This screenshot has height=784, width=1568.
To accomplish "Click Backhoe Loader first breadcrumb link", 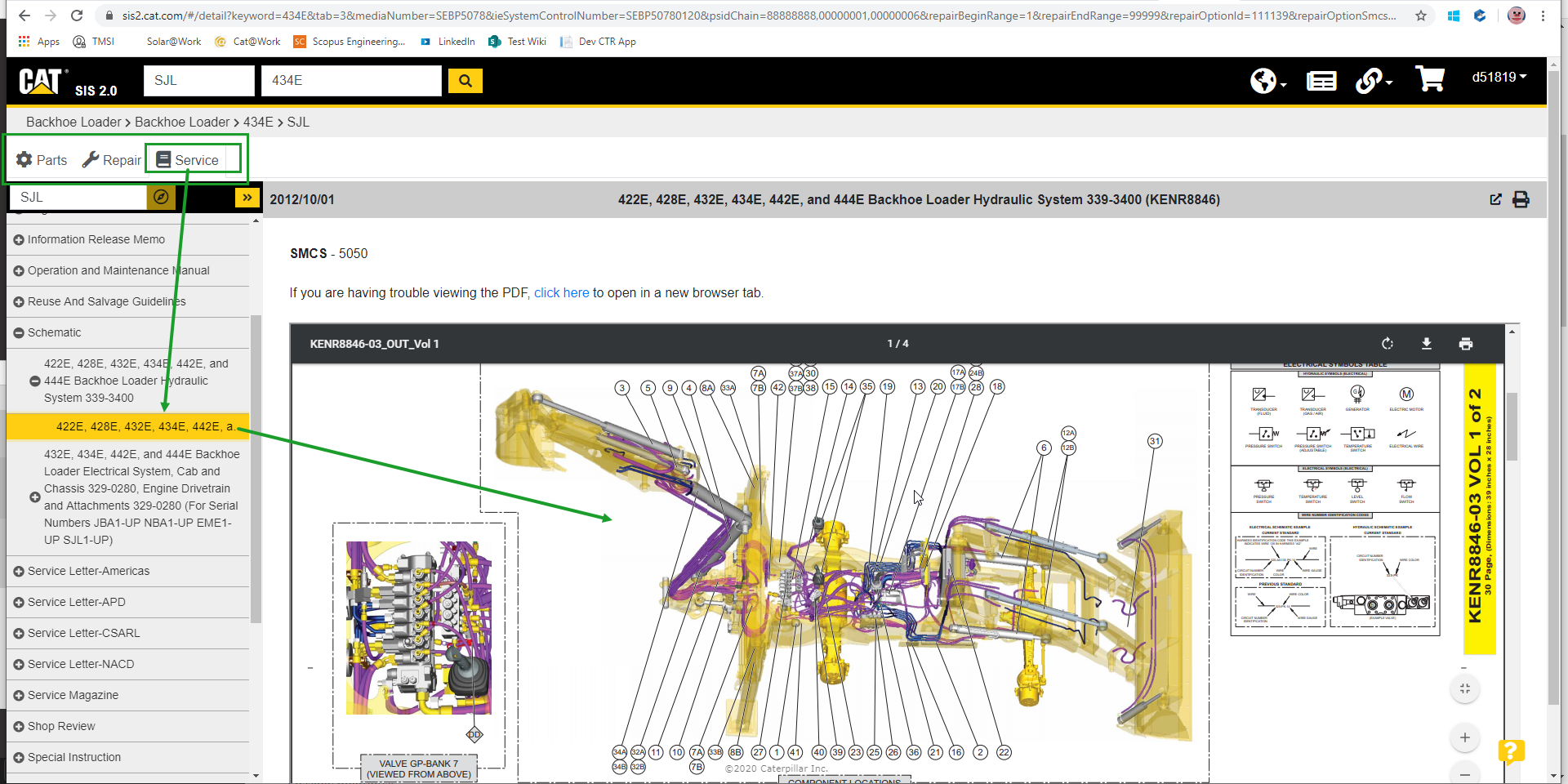I will 73,122.
